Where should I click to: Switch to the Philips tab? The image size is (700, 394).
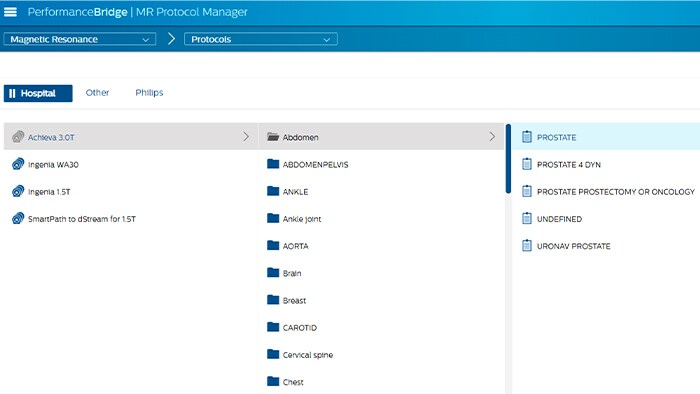149,93
